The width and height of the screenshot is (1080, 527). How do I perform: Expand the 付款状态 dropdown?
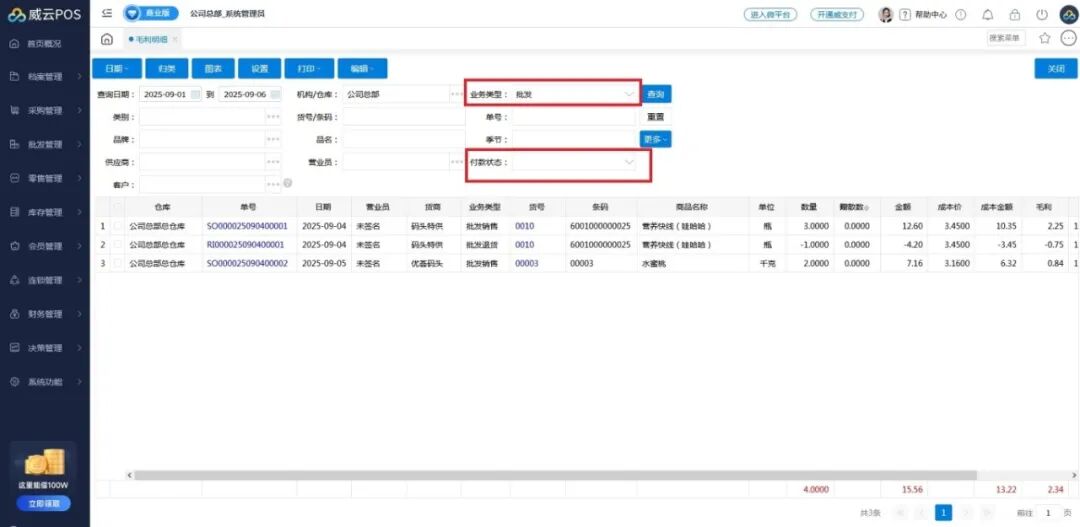pos(629,162)
